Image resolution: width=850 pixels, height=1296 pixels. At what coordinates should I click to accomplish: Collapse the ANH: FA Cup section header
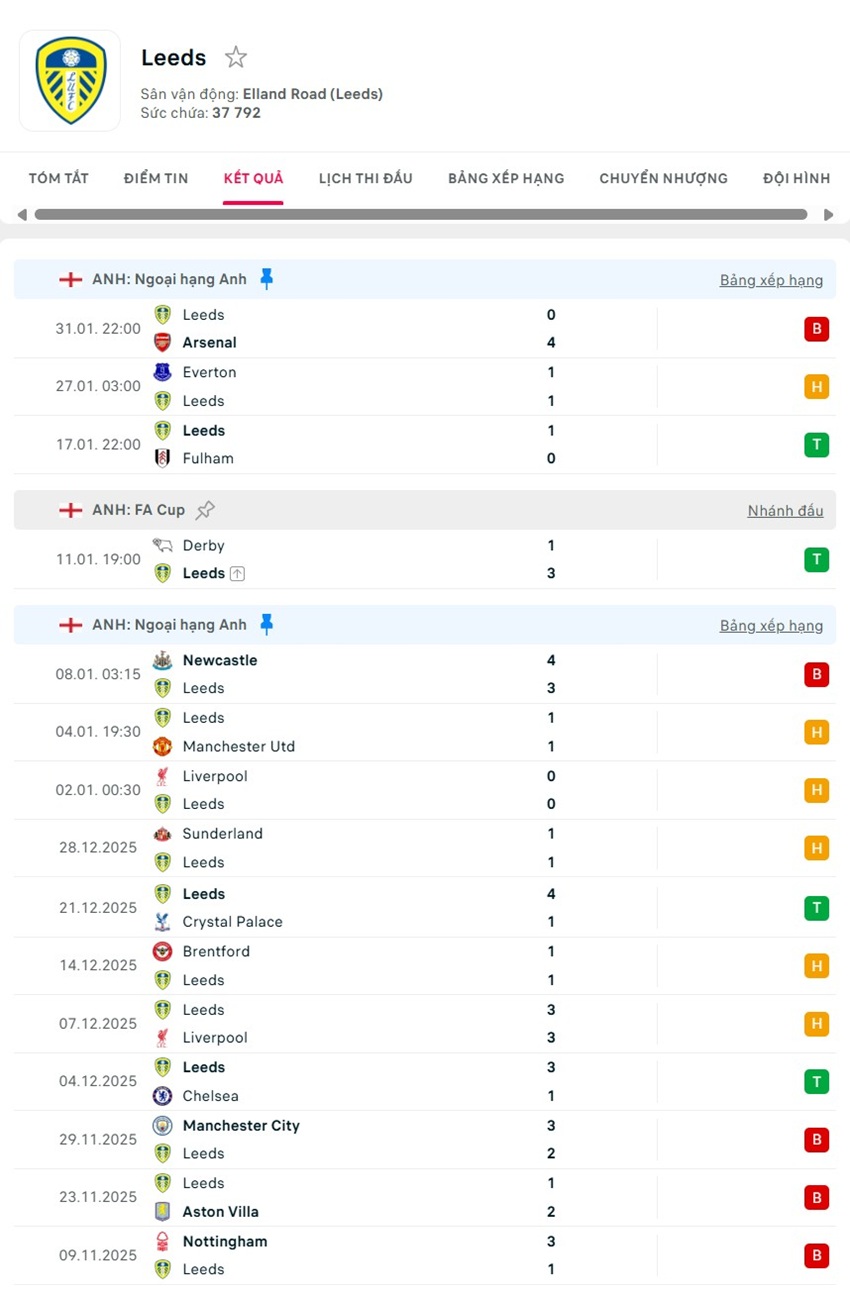(137, 510)
